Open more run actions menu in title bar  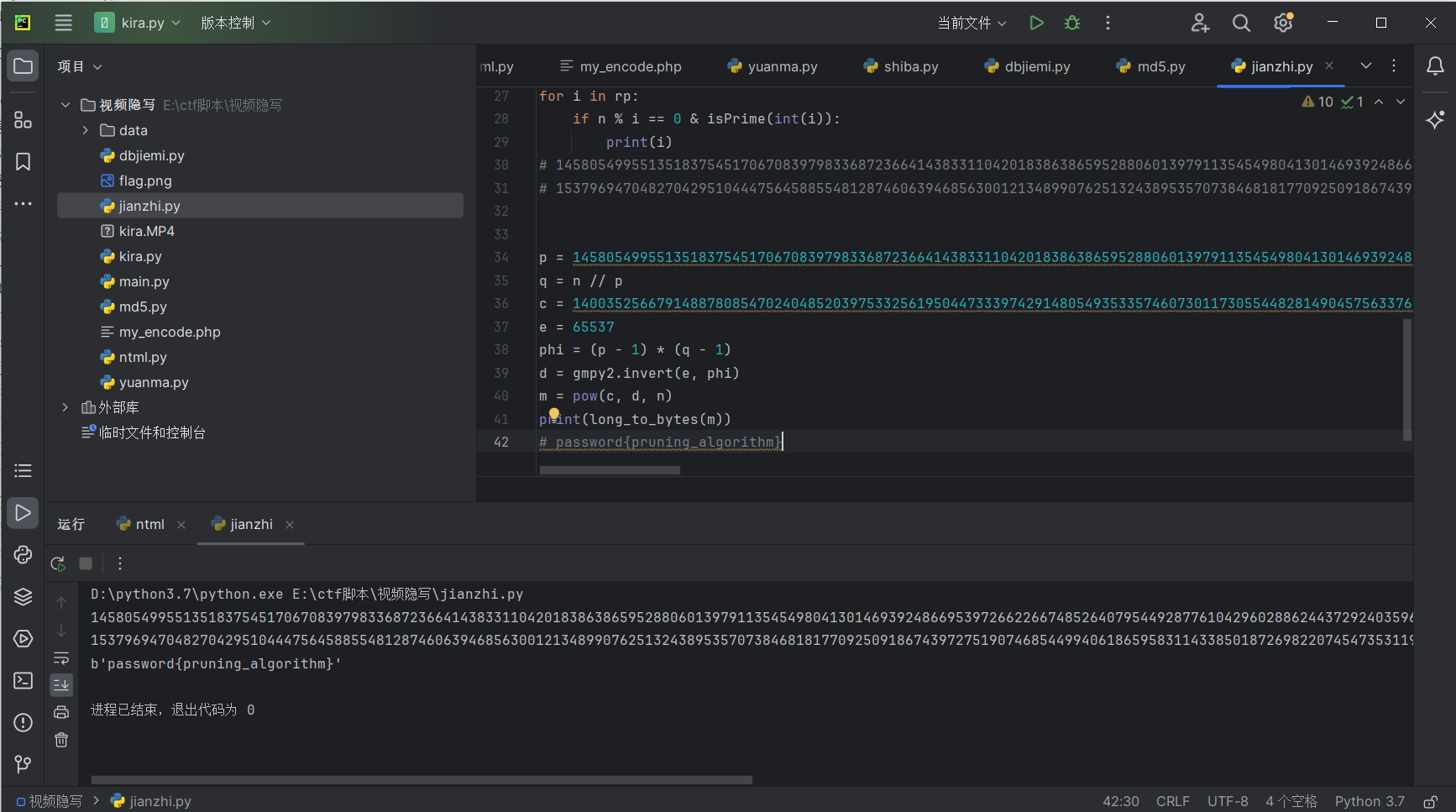(1108, 23)
